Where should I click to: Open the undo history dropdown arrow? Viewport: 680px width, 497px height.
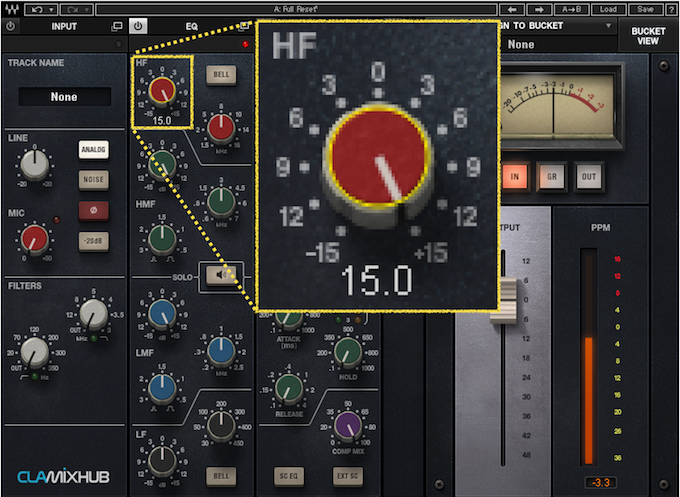52,9
